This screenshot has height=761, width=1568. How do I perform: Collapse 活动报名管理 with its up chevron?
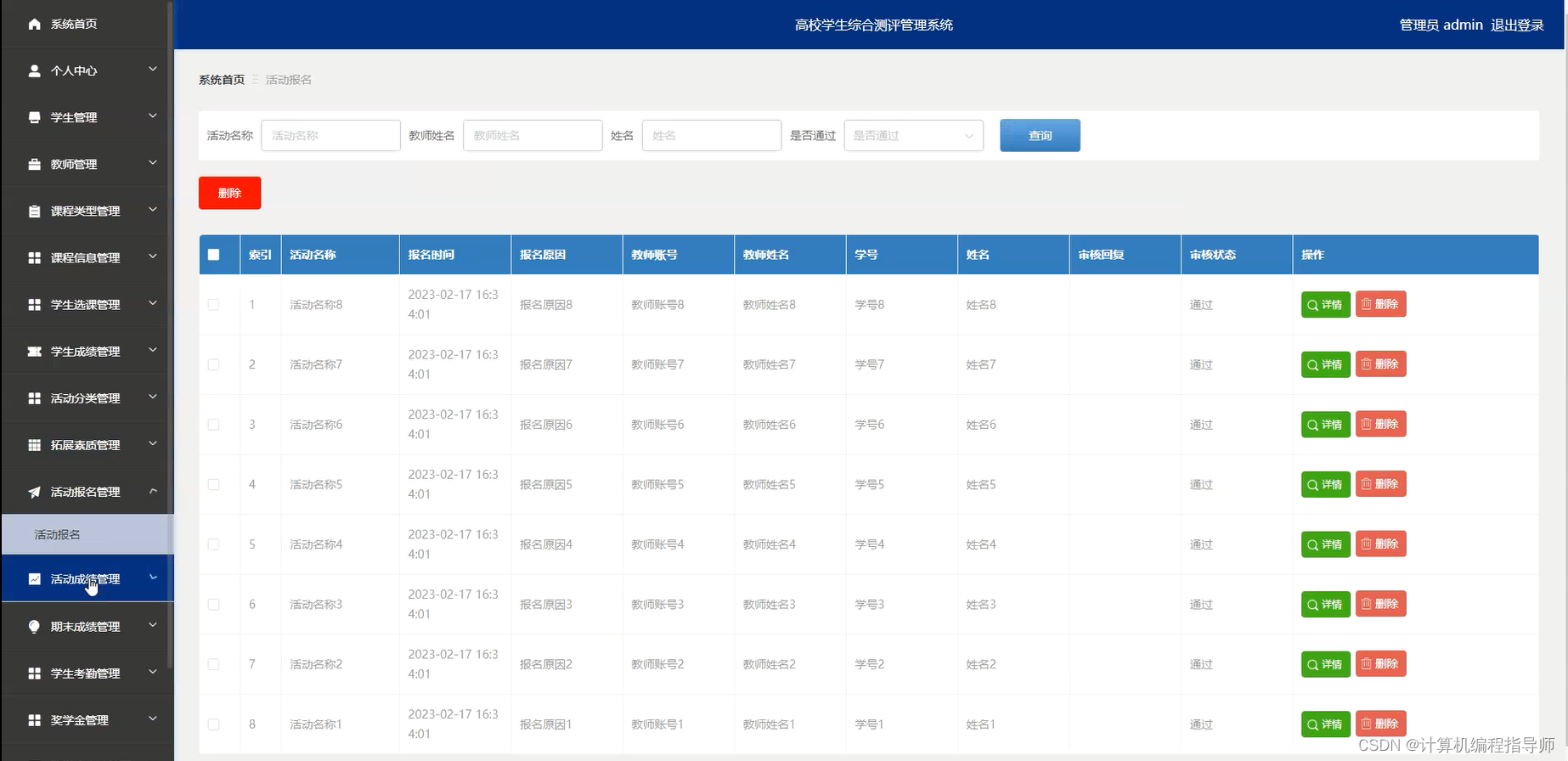click(x=153, y=490)
